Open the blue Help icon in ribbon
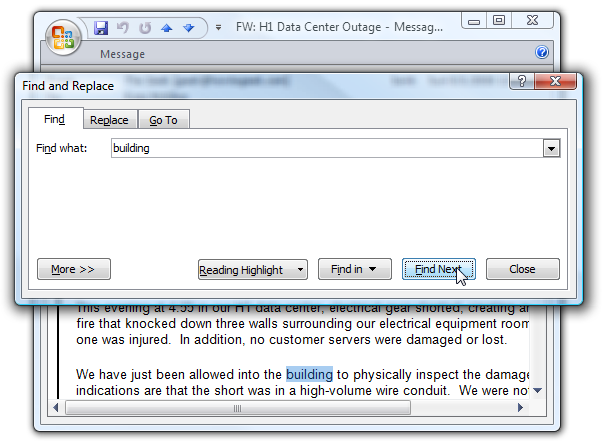Screen dimensions: 602x445 click(542, 52)
